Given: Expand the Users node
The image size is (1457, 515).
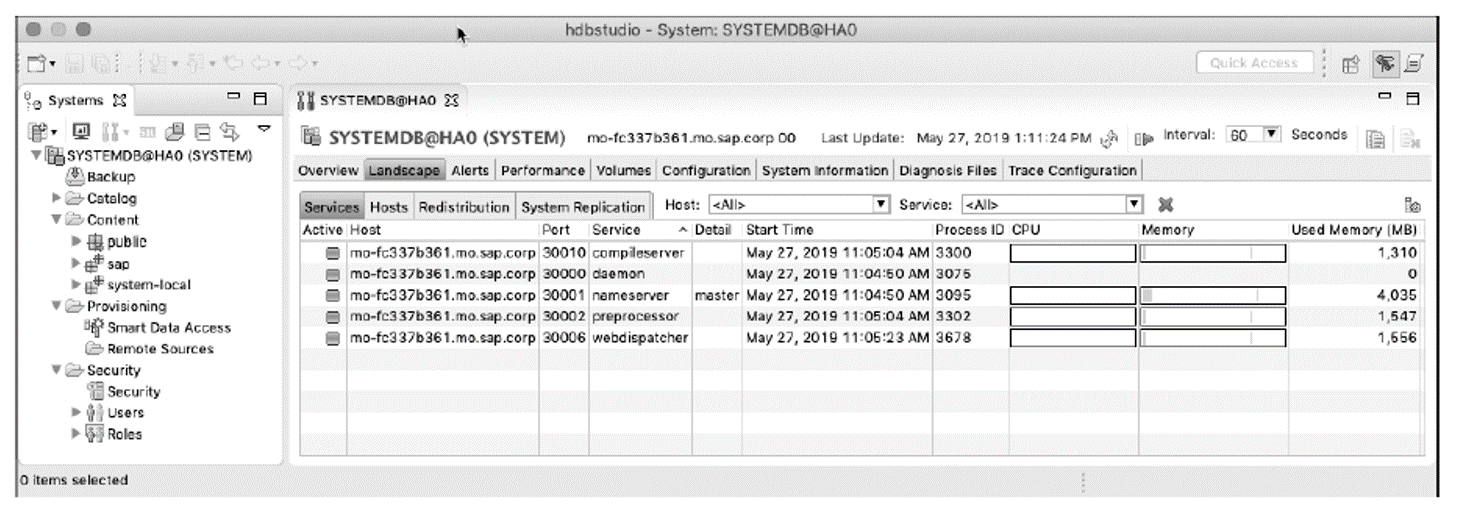Looking at the screenshot, I should pyautogui.click(x=76, y=413).
